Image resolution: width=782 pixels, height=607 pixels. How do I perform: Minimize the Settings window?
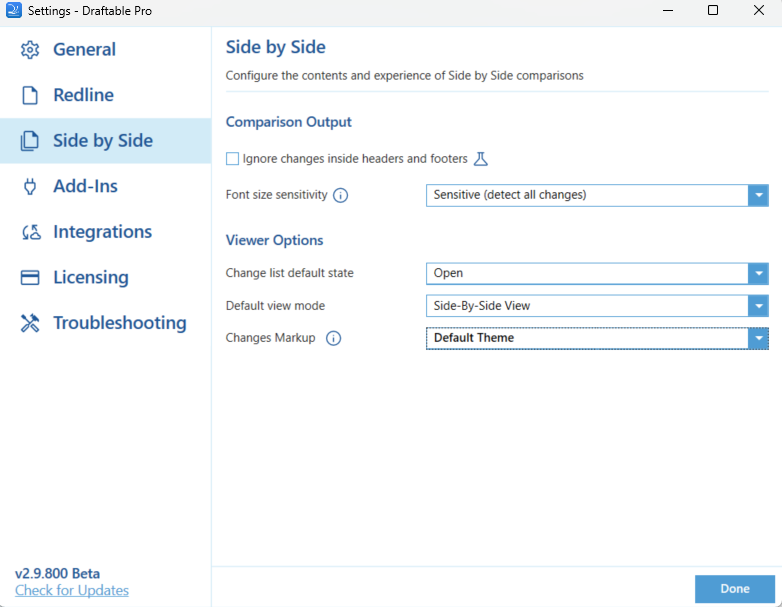[668, 10]
